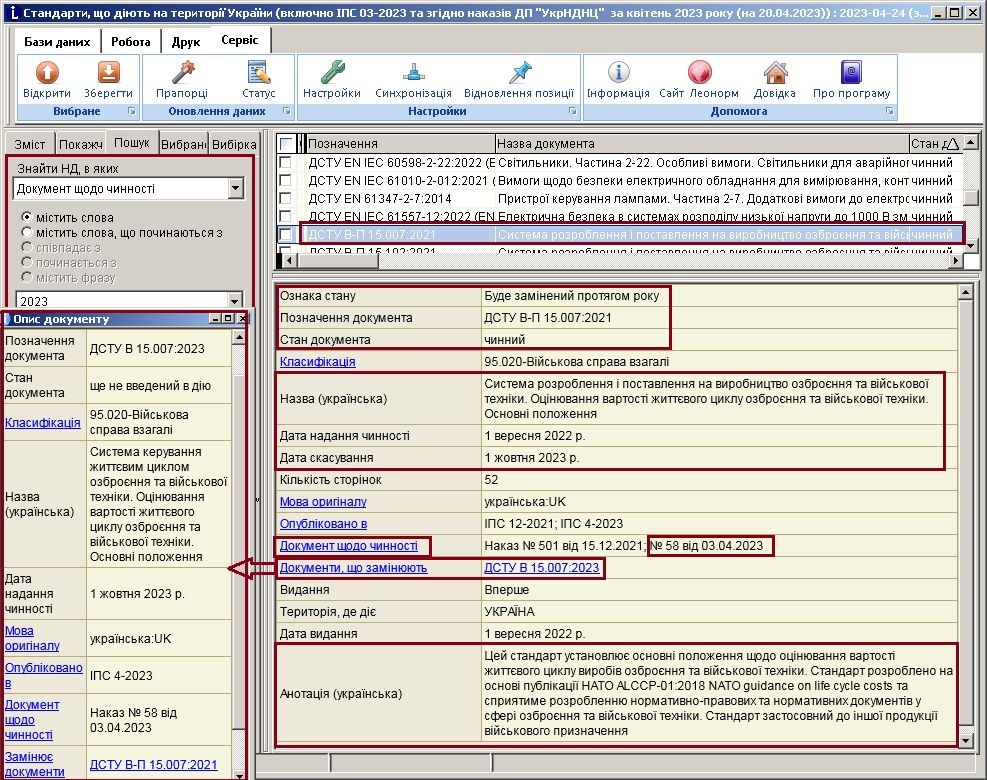
Task: Click Класифікація link in Опис документу window
Action: 43,422
